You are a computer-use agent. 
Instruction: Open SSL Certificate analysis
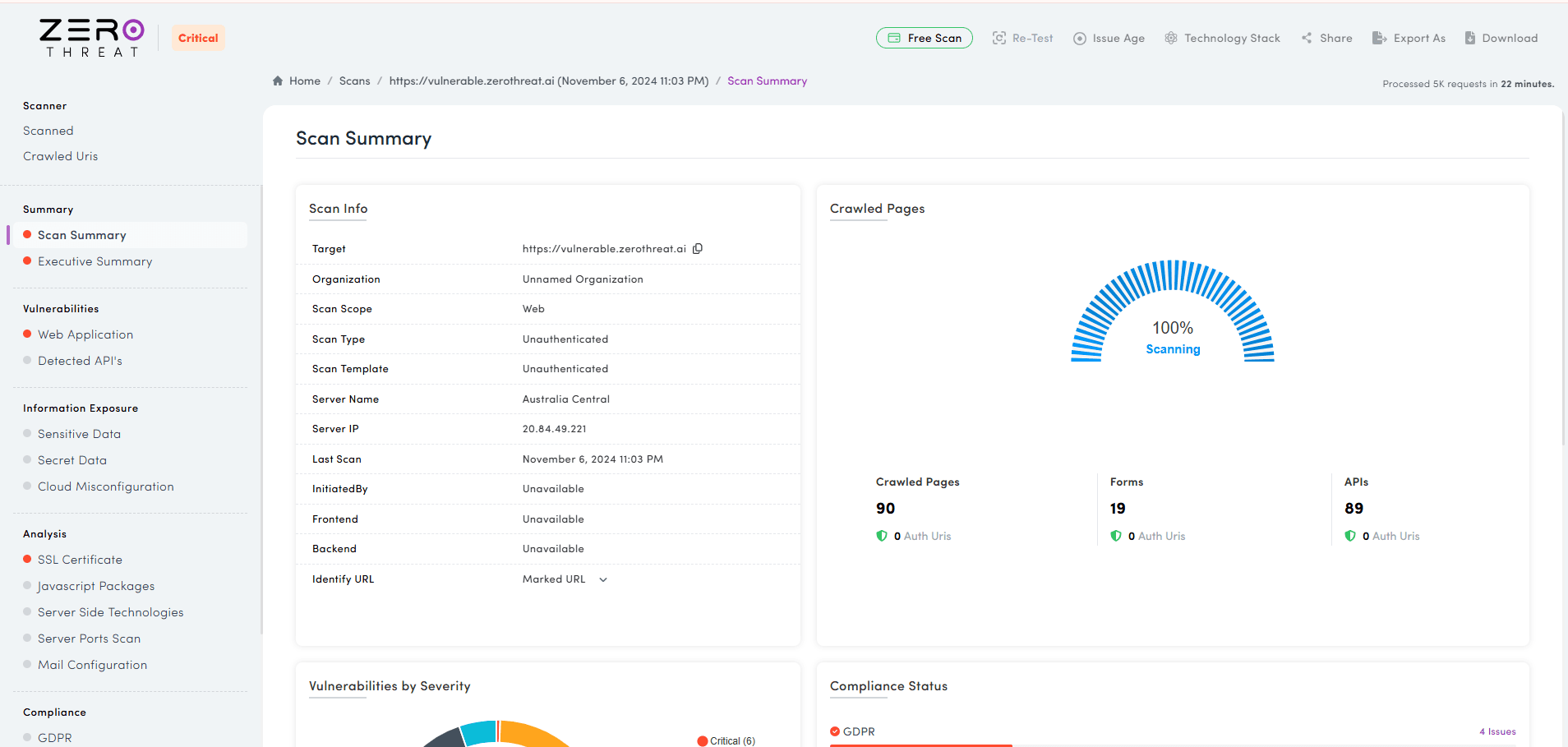coord(80,560)
